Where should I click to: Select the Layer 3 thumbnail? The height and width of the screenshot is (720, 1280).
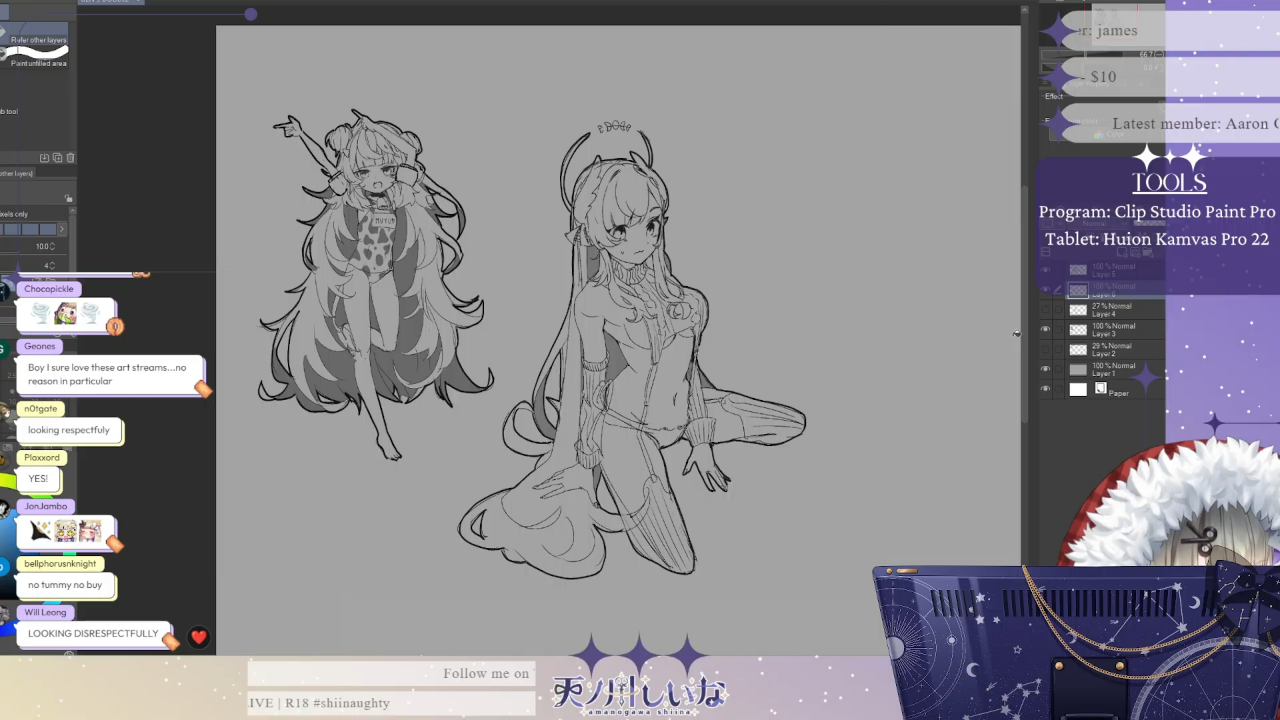(x=1078, y=330)
